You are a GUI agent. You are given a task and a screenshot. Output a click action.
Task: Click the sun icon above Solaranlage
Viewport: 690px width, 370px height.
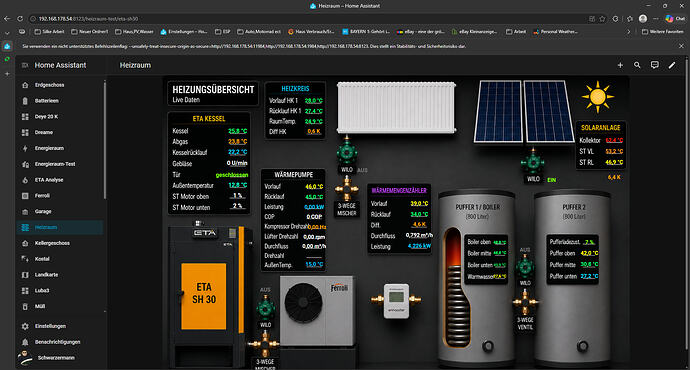click(x=597, y=97)
